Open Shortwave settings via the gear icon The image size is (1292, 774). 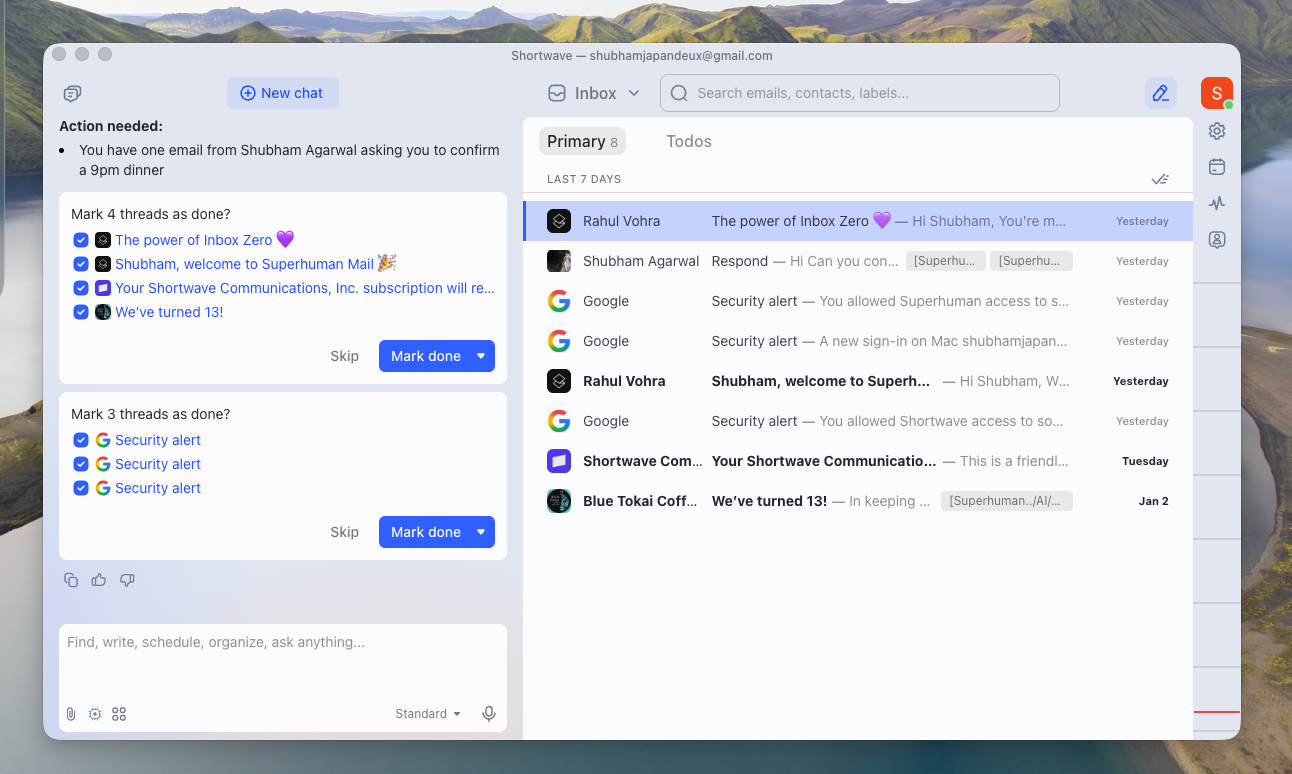(x=1216, y=130)
